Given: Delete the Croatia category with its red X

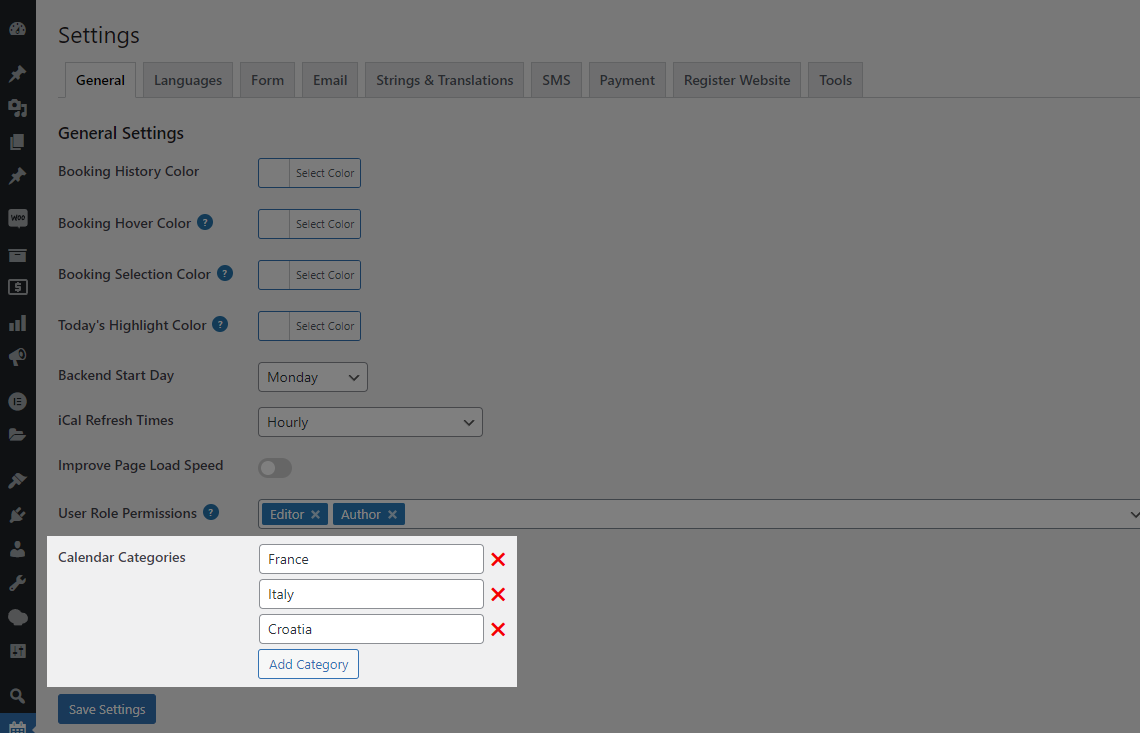Looking at the screenshot, I should pos(498,629).
